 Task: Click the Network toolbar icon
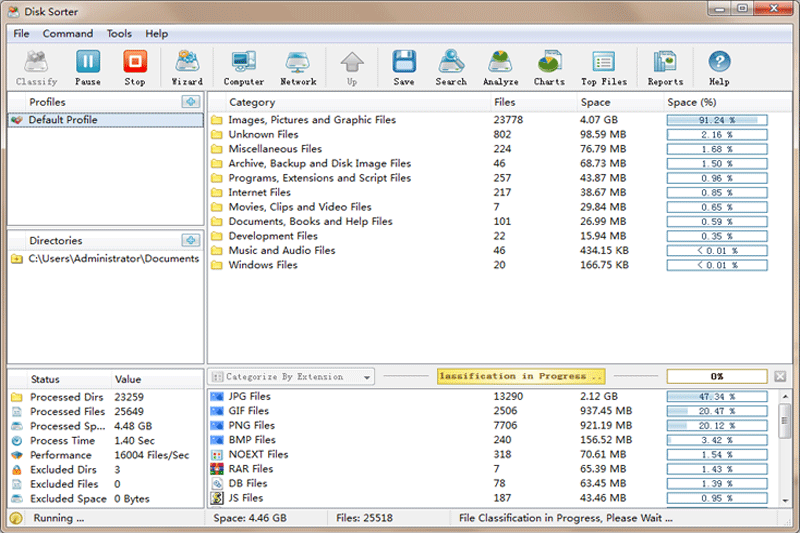pos(298,67)
